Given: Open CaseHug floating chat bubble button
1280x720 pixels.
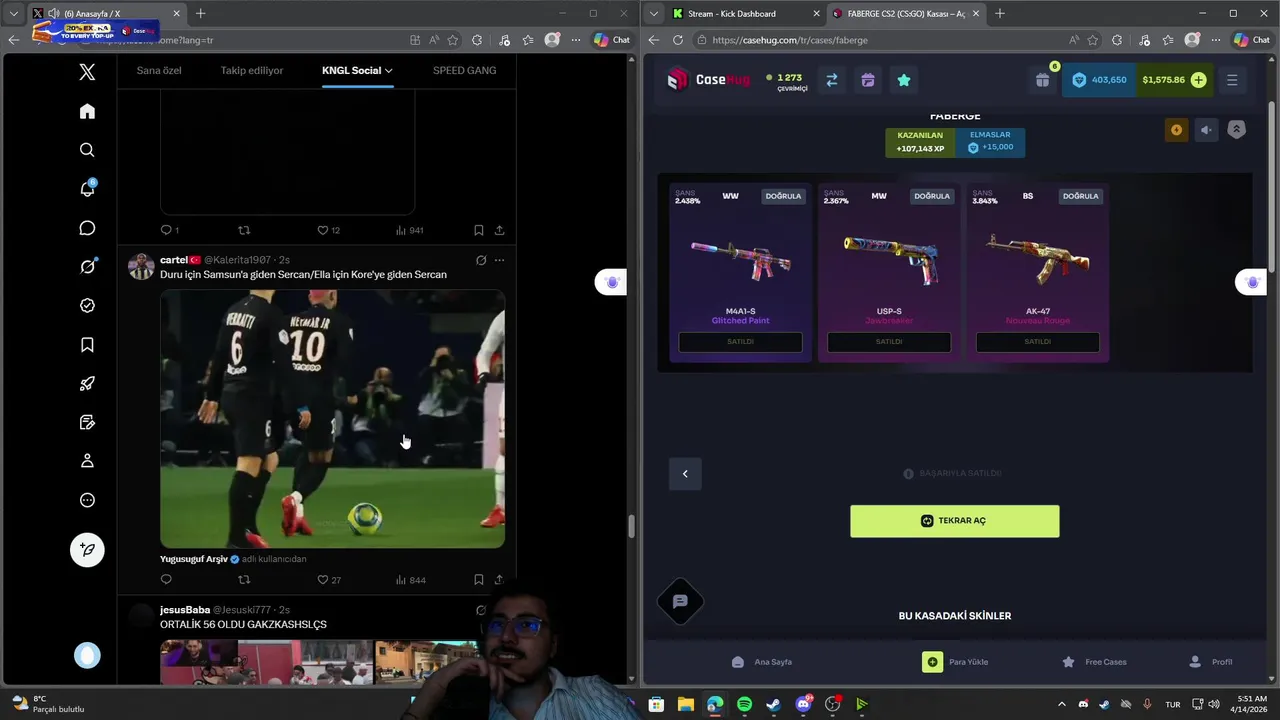Looking at the screenshot, I should click(680, 601).
